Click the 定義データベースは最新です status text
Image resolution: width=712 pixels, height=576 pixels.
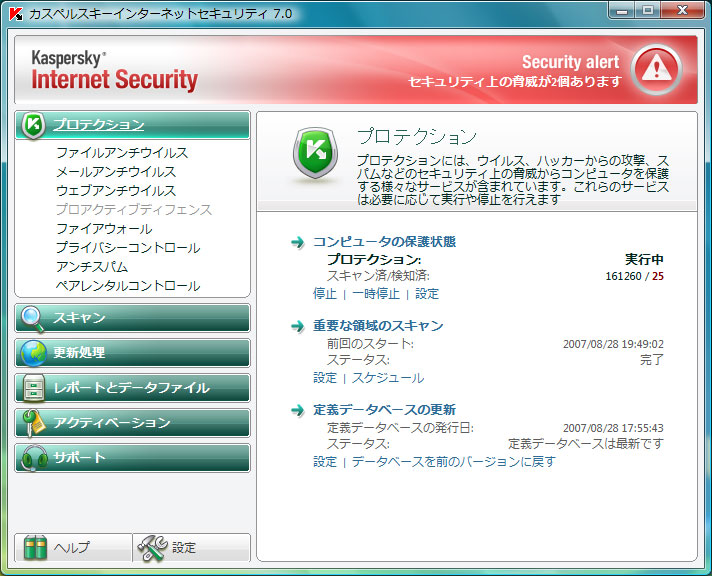[x=586, y=444]
